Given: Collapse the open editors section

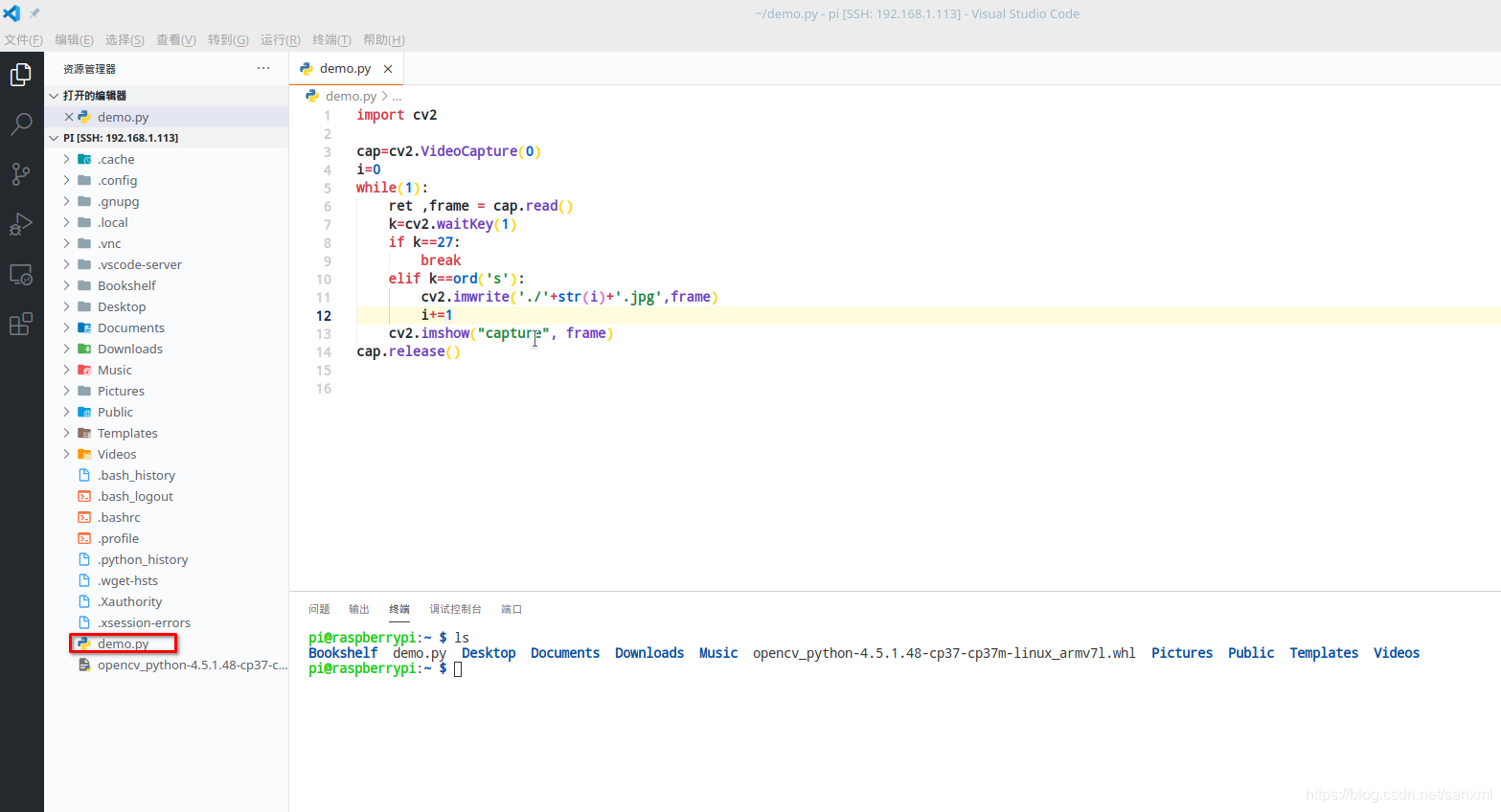Looking at the screenshot, I should (54, 96).
